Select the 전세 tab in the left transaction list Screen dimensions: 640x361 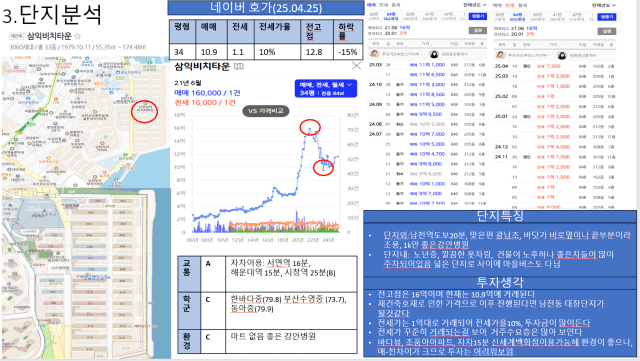[x=384, y=5]
